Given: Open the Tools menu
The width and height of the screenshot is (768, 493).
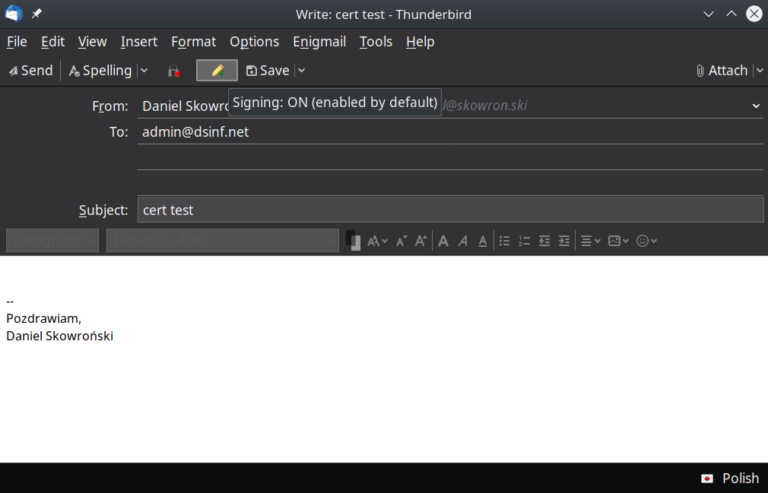Looking at the screenshot, I should 376,42.
